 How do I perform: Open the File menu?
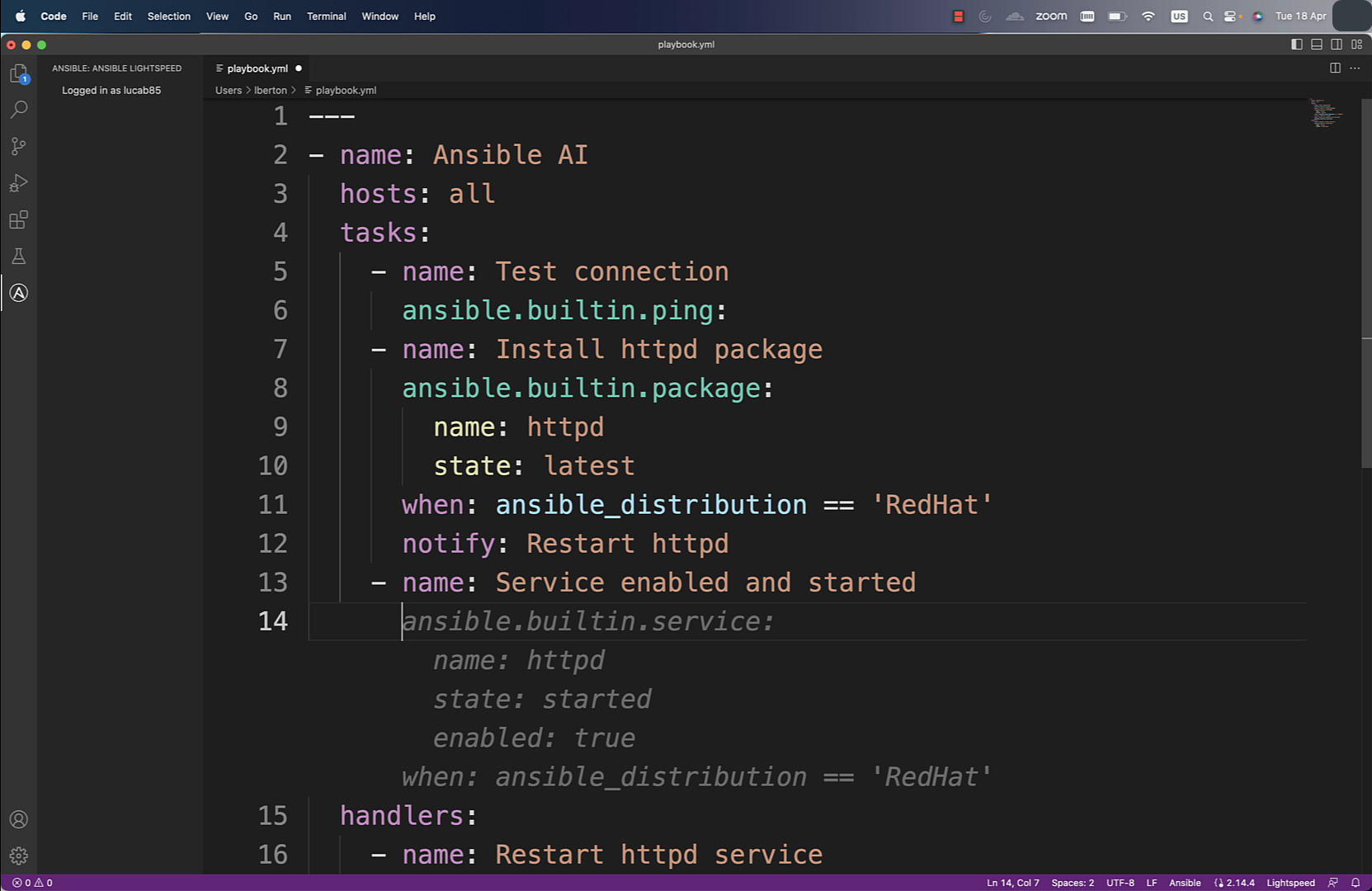[90, 16]
